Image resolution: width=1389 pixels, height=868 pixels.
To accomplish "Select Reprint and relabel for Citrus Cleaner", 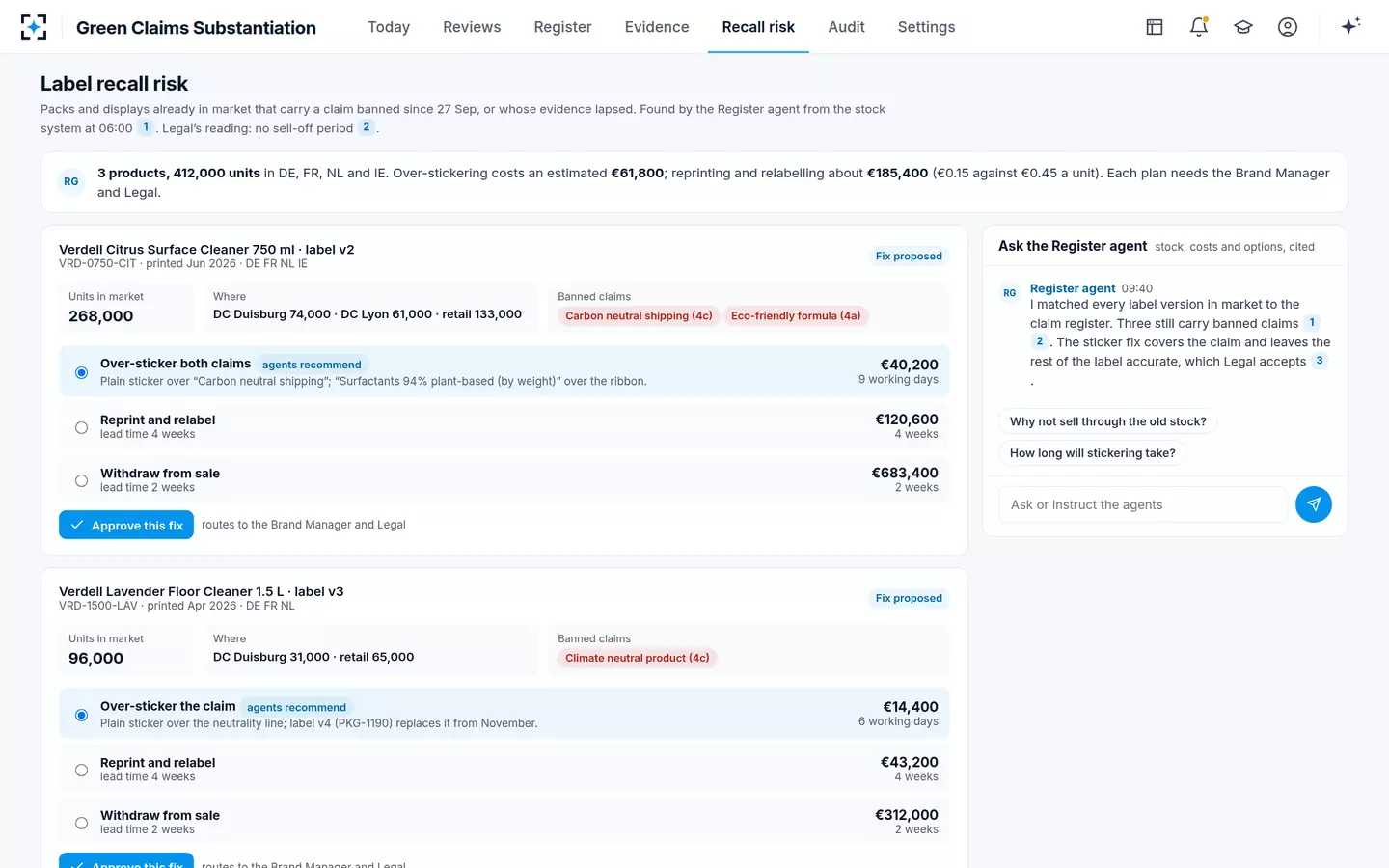I will coord(504,426).
